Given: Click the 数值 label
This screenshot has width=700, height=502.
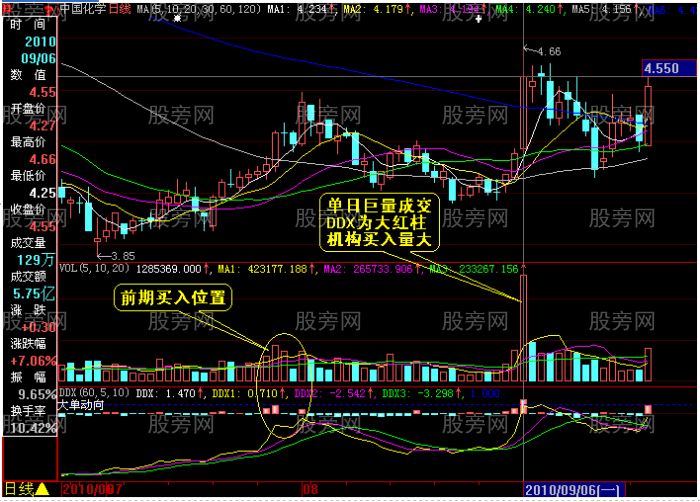Looking at the screenshot, I should click(x=28, y=75).
